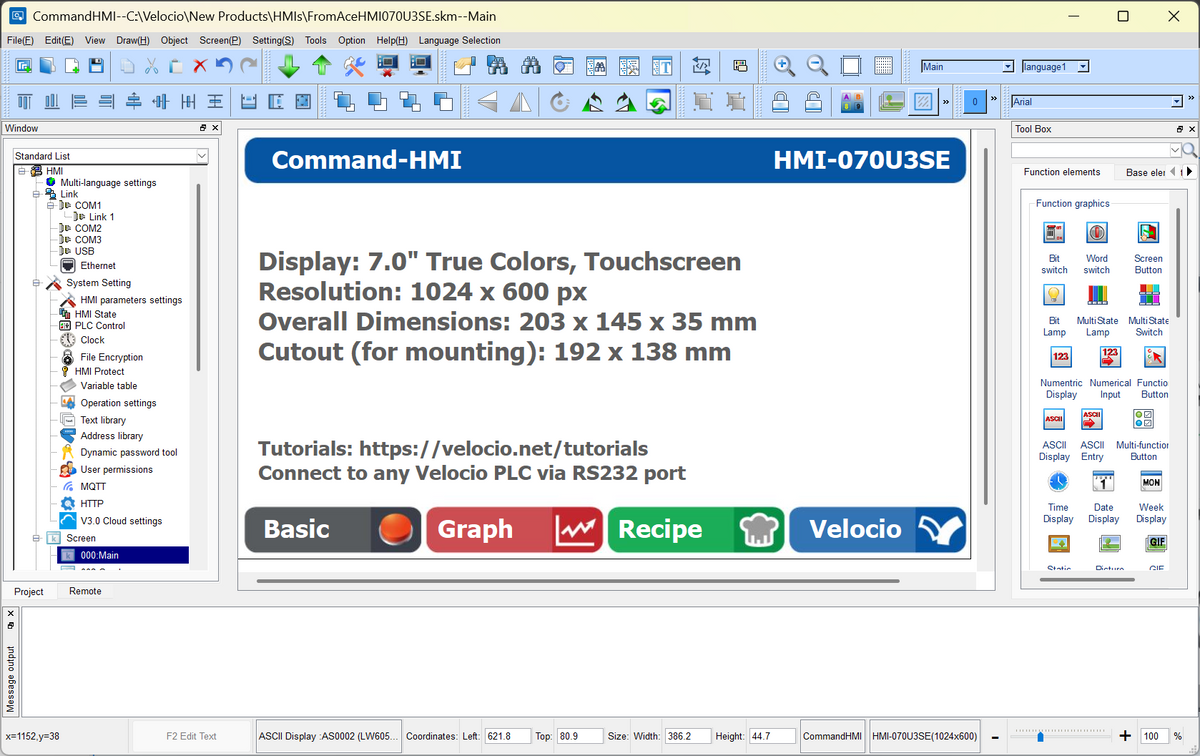Open the Arial font dropdown
1200x756 pixels.
pos(1177,101)
